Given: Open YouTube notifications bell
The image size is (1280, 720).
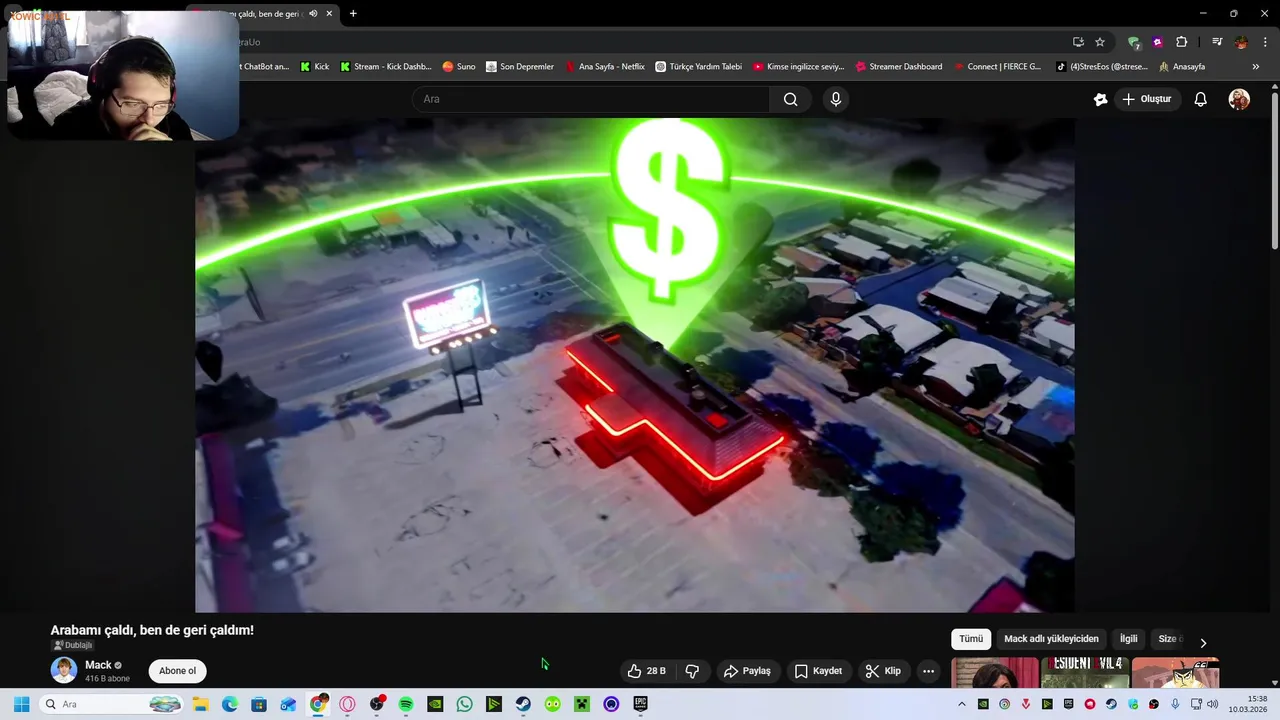Looking at the screenshot, I should coord(1200,99).
